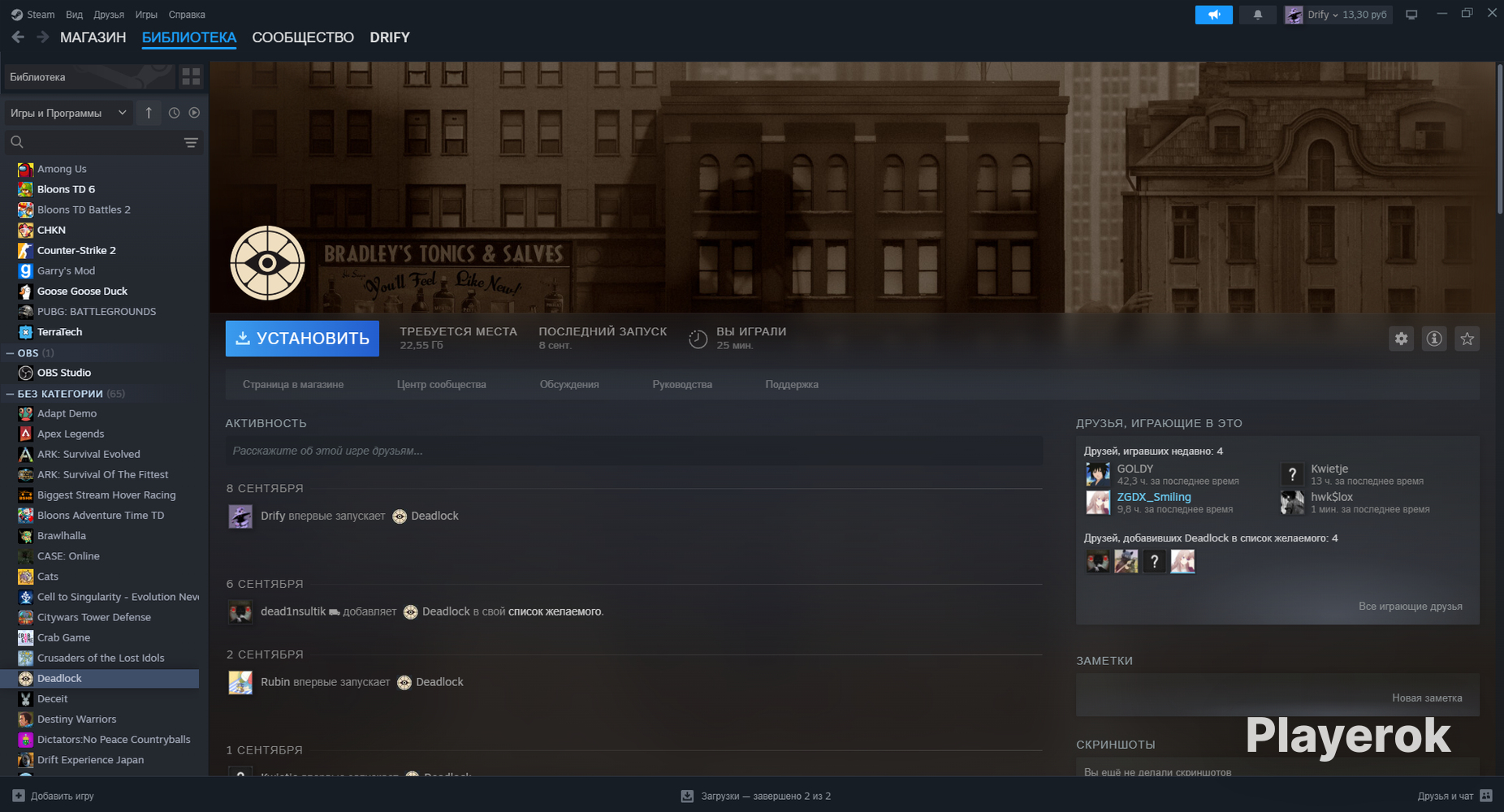Open Руководства link
1504x812 pixels.
coord(682,384)
